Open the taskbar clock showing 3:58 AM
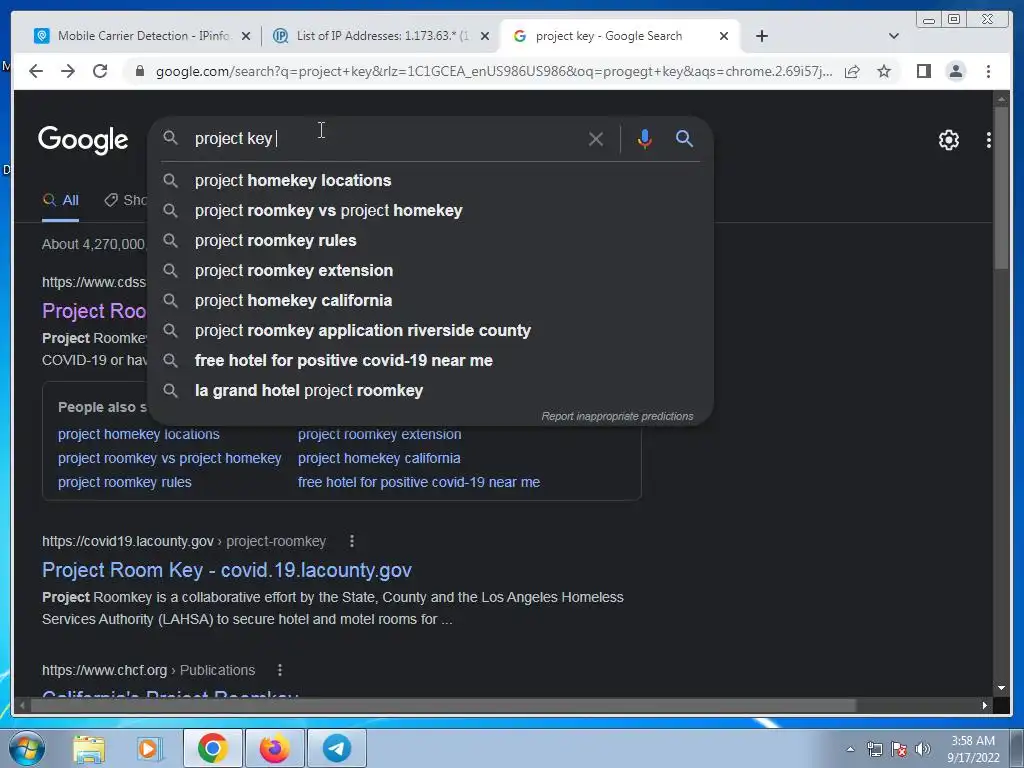 click(972, 749)
